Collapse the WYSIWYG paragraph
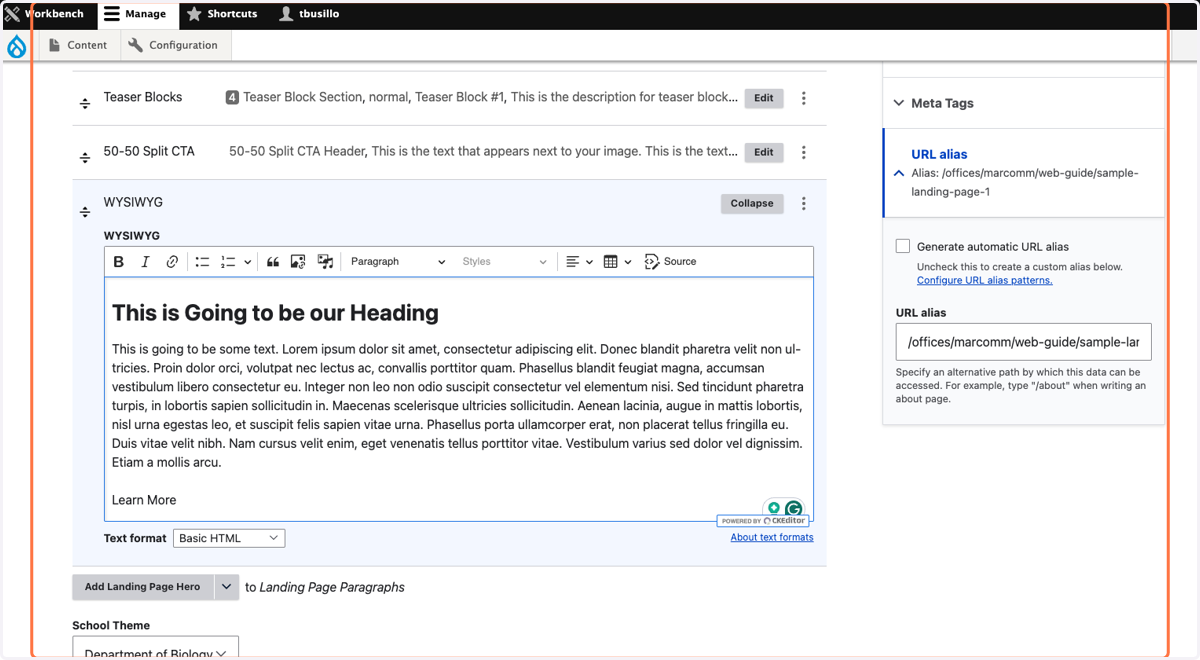The image size is (1200, 660). tap(752, 203)
